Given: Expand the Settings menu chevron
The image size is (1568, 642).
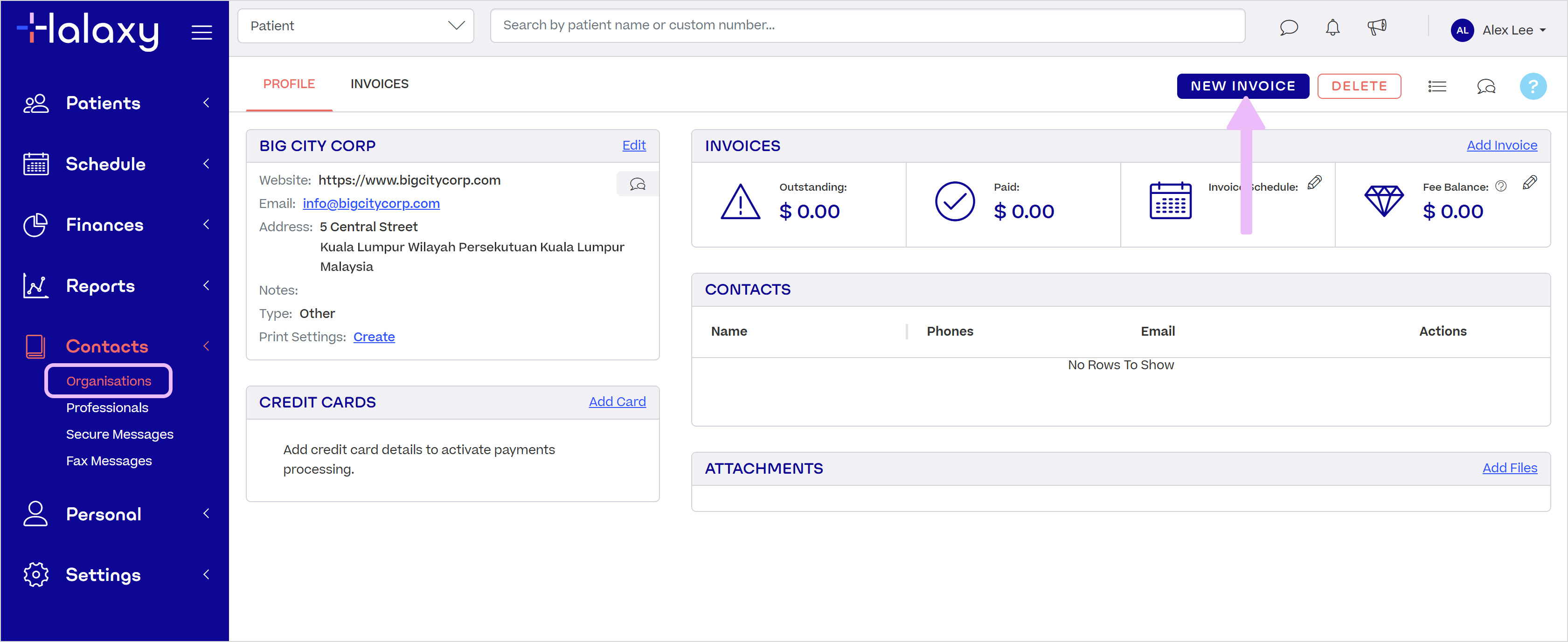Looking at the screenshot, I should pos(206,574).
